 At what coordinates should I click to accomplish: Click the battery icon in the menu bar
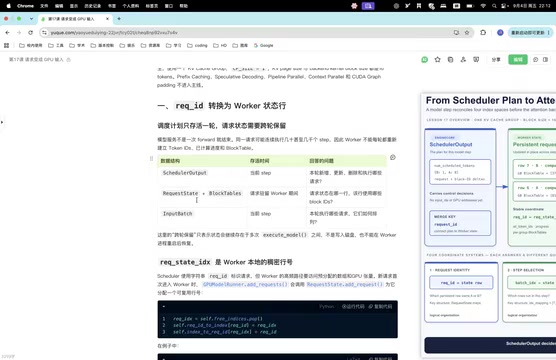point(470,6)
